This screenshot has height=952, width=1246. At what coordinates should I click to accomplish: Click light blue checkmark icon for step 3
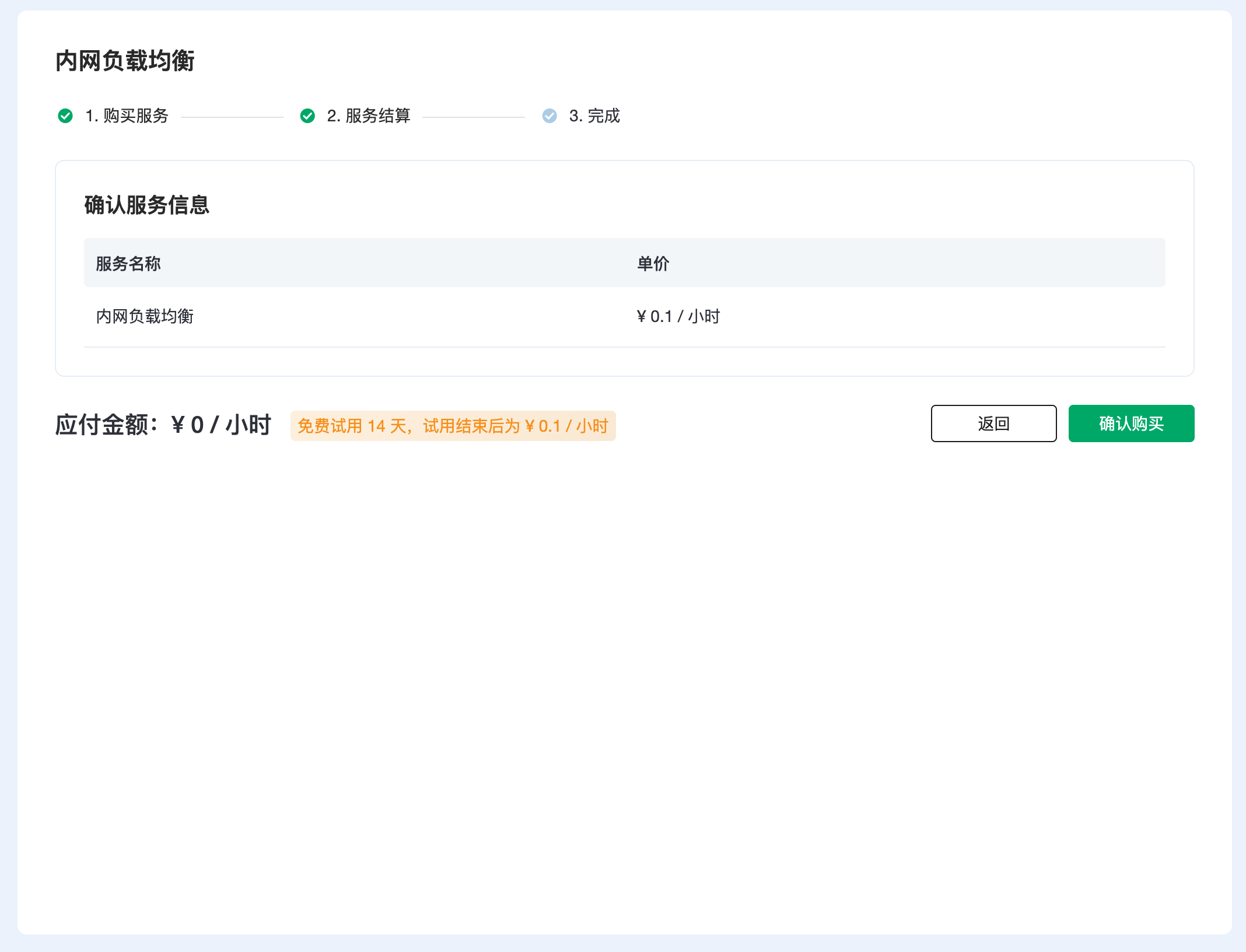click(549, 116)
